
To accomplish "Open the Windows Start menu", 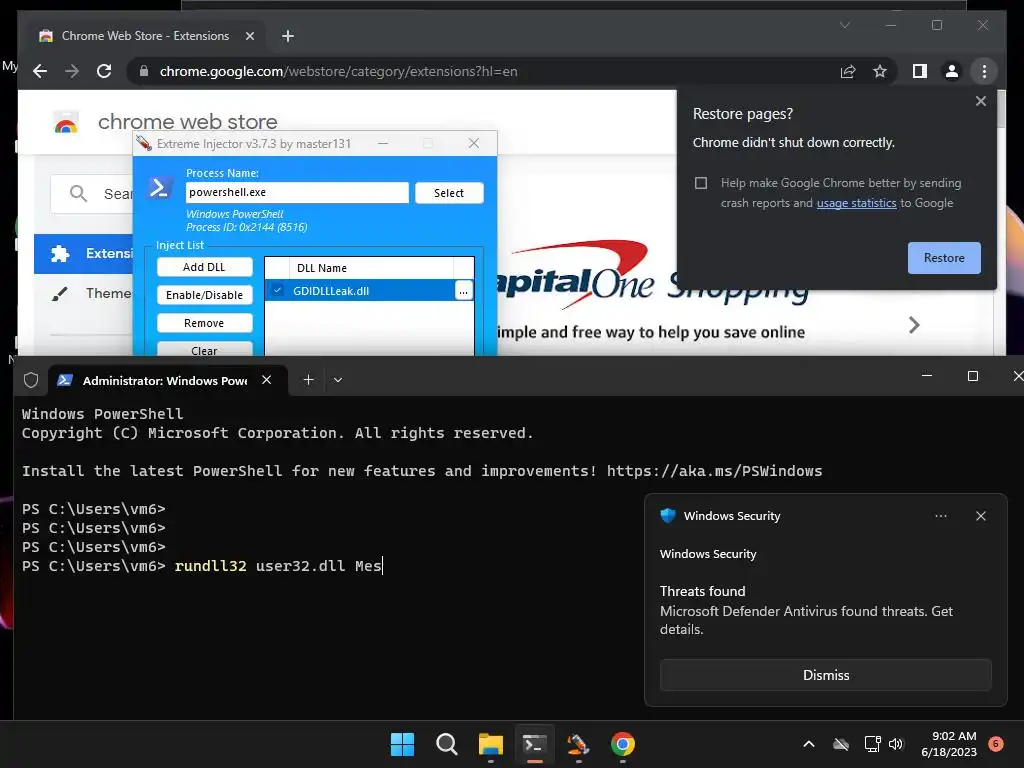I will [x=402, y=744].
